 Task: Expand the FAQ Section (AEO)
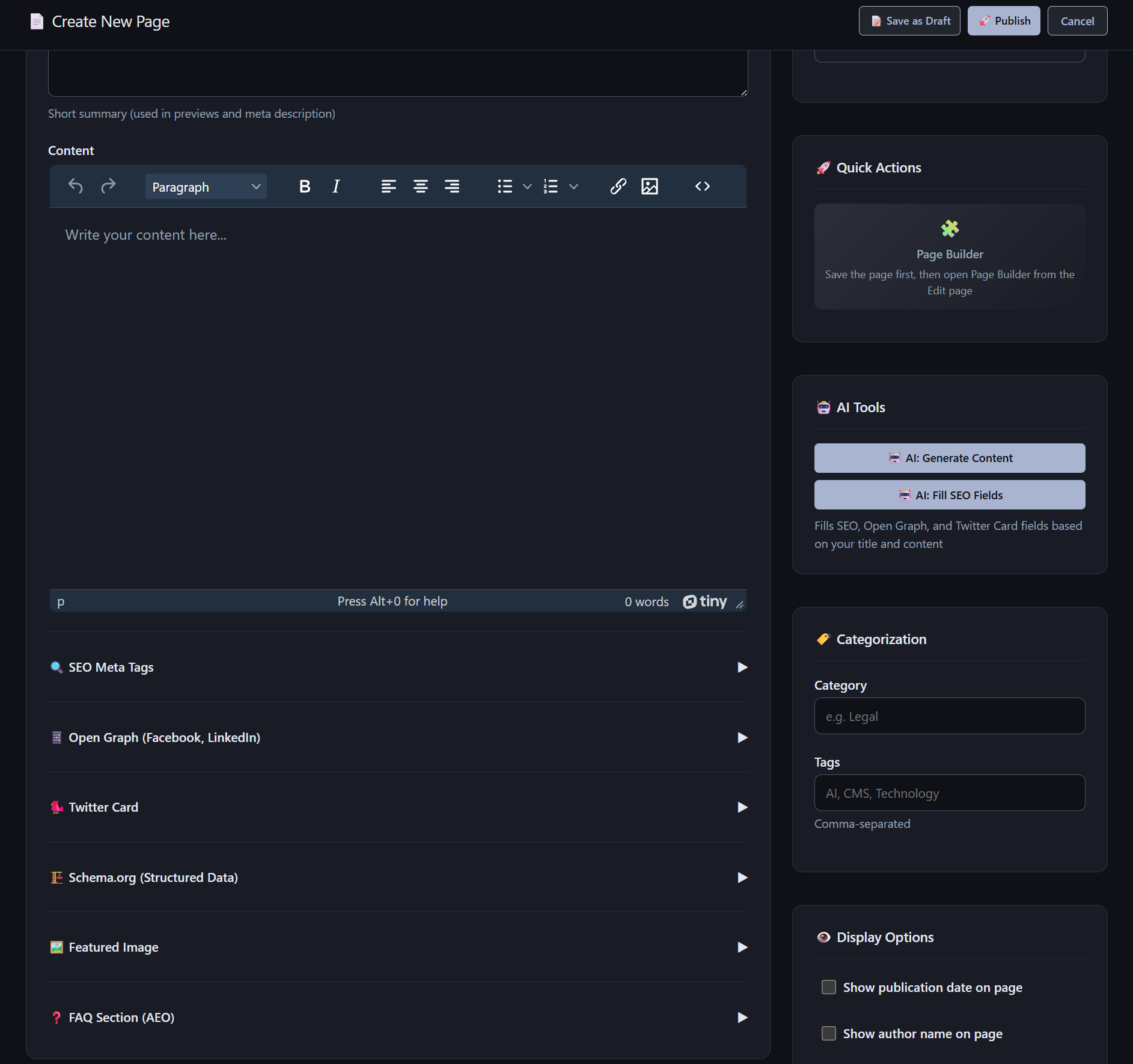pos(398,1017)
